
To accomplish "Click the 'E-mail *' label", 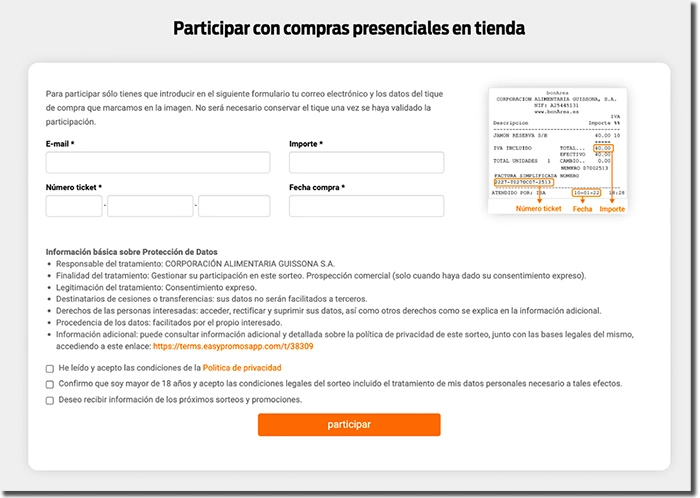I will tap(60, 144).
